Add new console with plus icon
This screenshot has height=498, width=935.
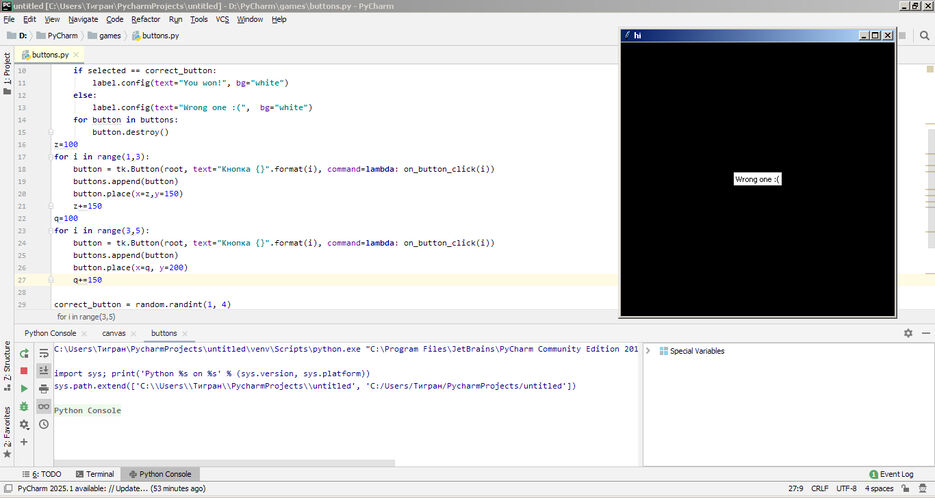(24, 442)
